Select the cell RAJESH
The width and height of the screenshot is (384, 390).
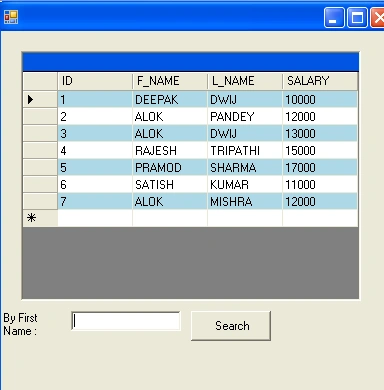tap(170, 150)
